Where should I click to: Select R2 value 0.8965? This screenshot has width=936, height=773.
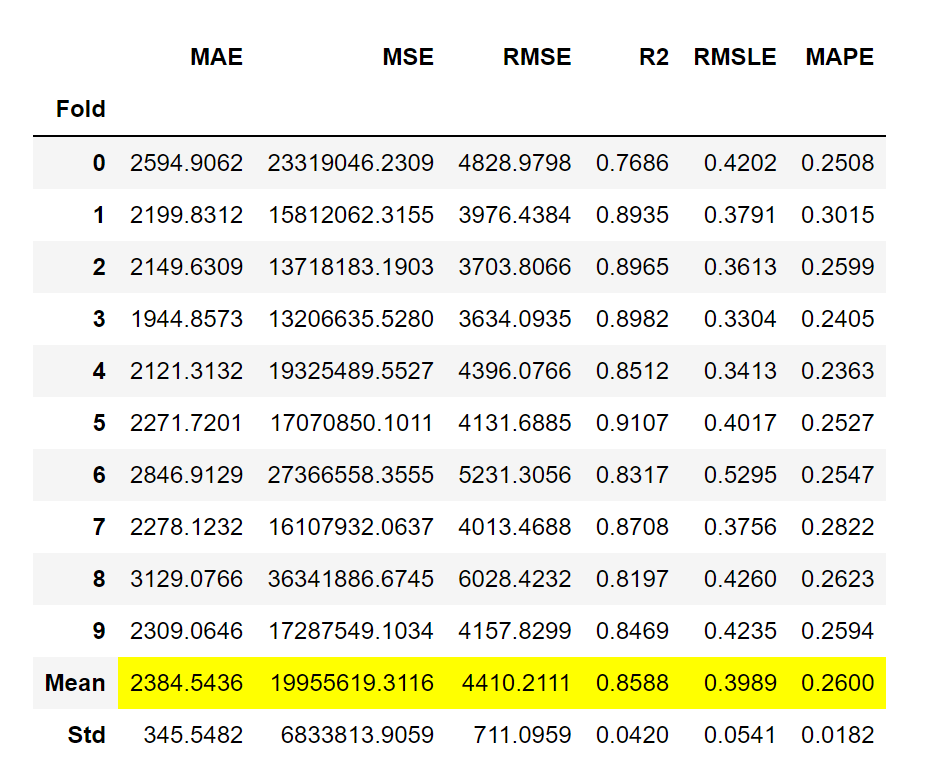pos(632,267)
